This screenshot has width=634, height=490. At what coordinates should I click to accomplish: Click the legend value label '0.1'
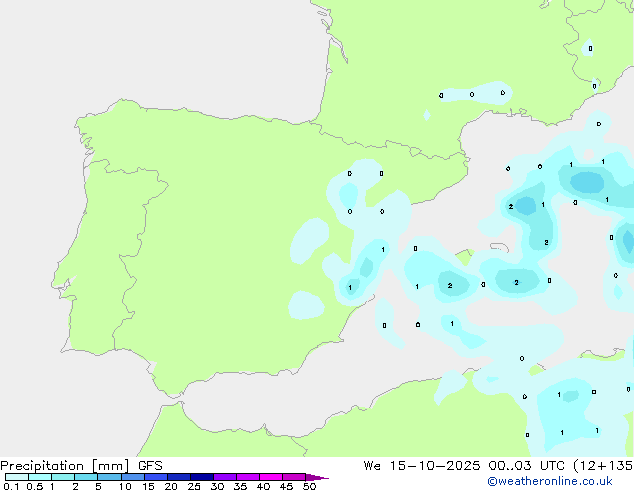(x=11, y=486)
